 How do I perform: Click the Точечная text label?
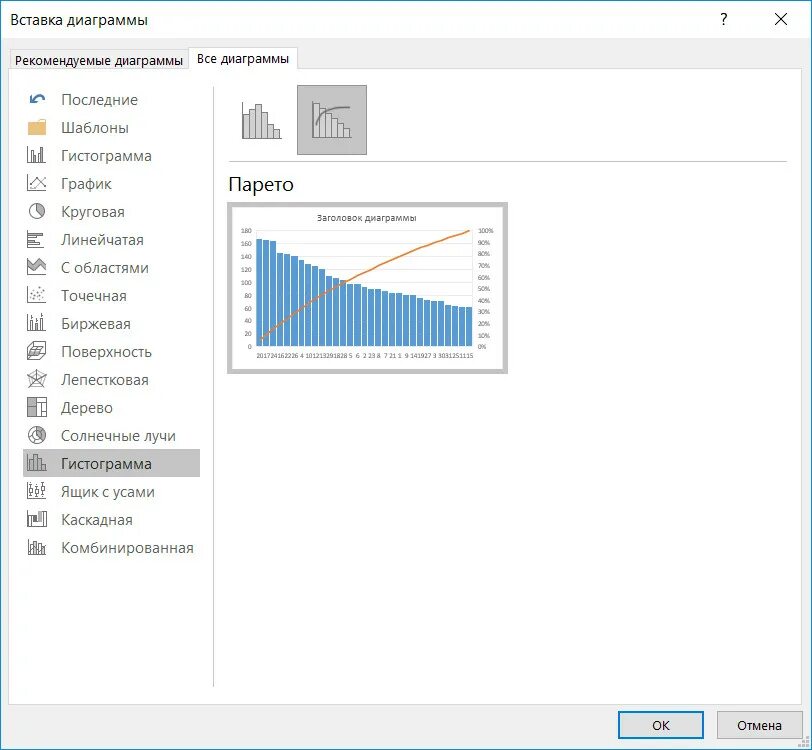pos(94,295)
